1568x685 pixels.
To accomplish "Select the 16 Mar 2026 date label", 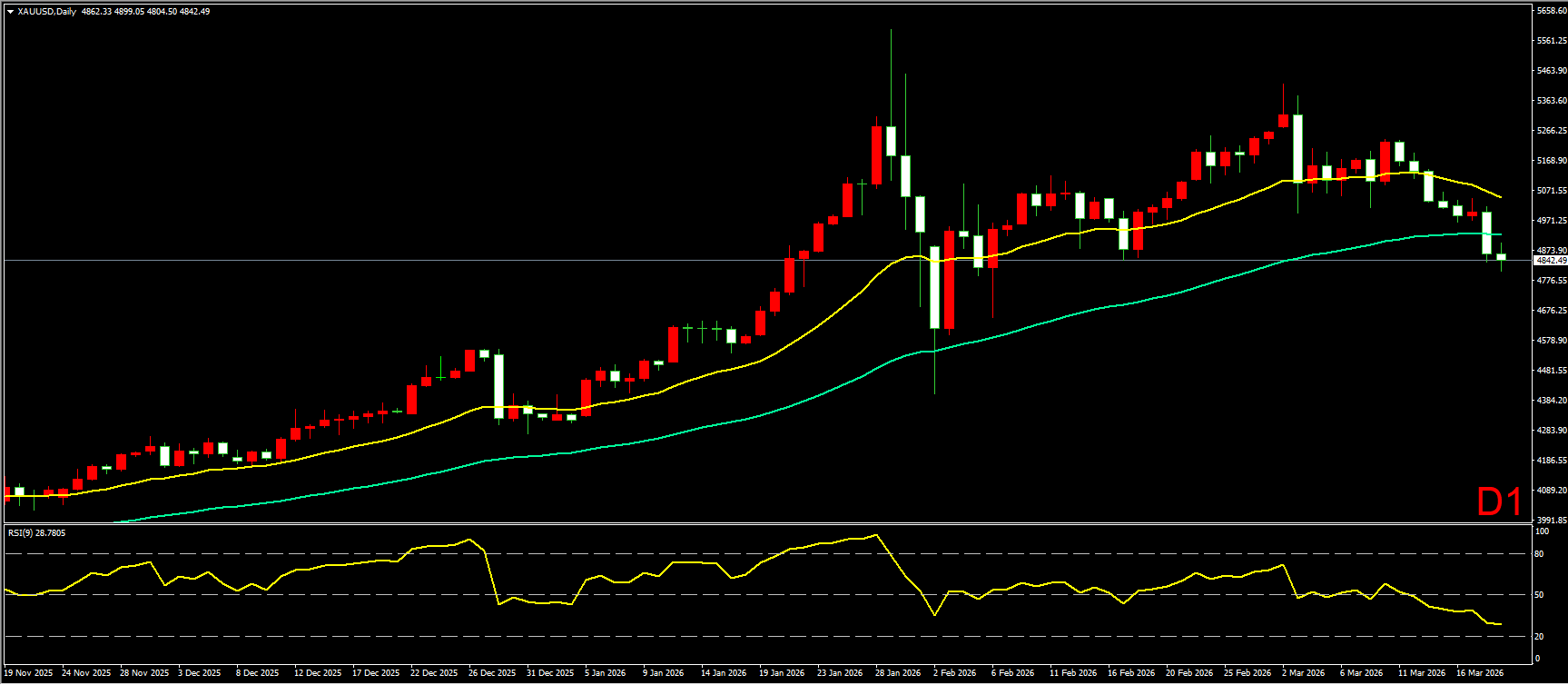I will (1479, 673).
